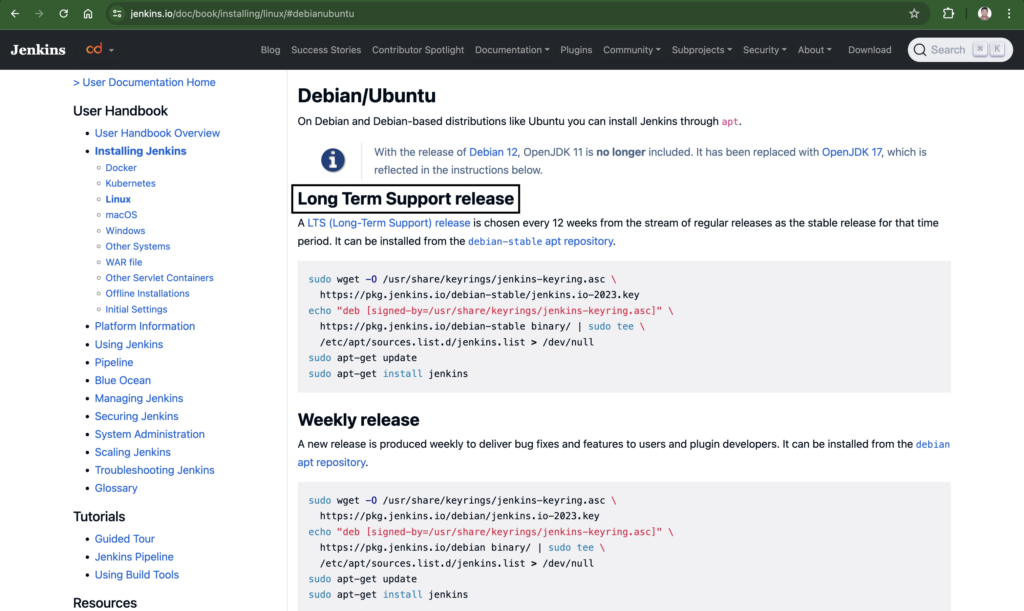
Task: Open Troubleshooting Jenkins sidebar link
Action: click(x=155, y=470)
